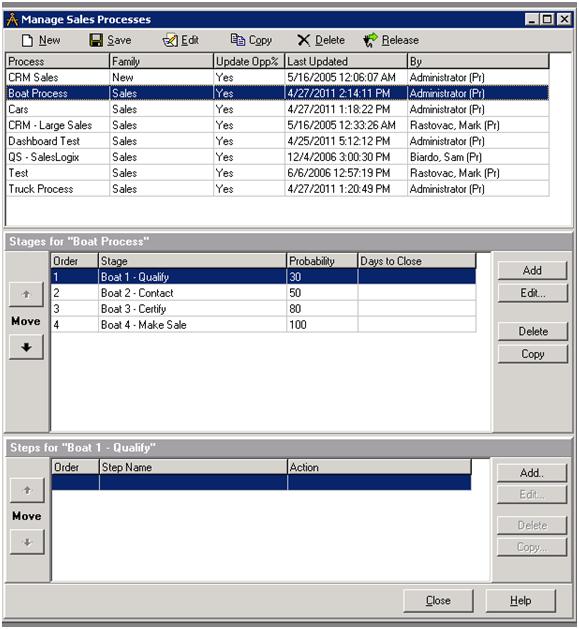Image resolution: width=579 pixels, height=629 pixels.
Task: Select the CRM - Large Sales process row
Action: pos(277,125)
